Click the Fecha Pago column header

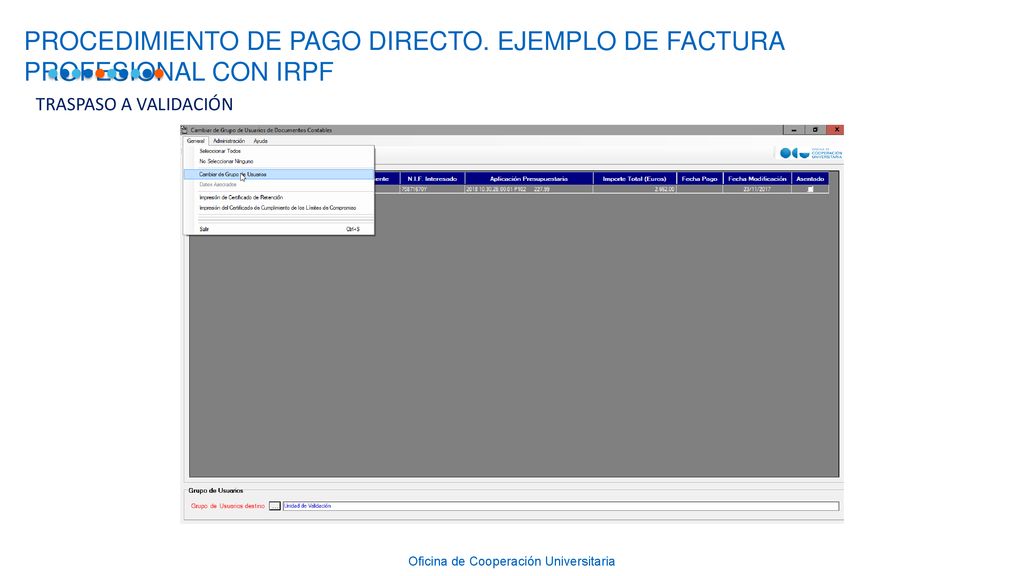(x=699, y=179)
